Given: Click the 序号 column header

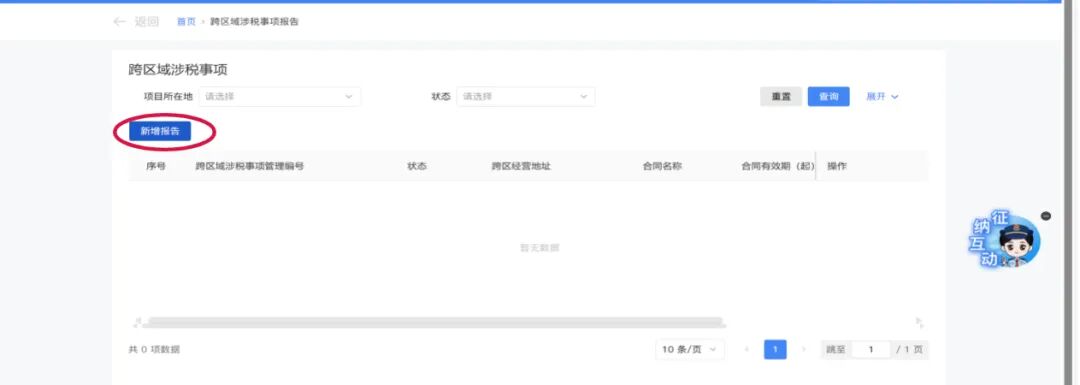Looking at the screenshot, I should point(156,166).
